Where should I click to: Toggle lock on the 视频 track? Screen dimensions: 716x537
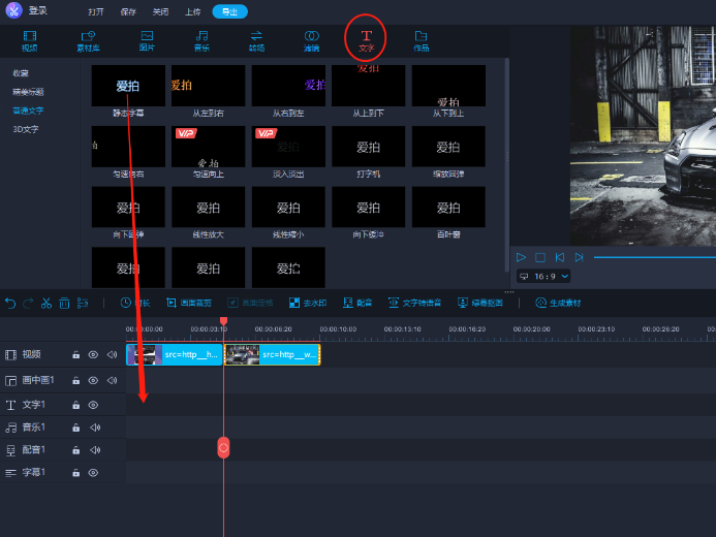click(x=76, y=355)
